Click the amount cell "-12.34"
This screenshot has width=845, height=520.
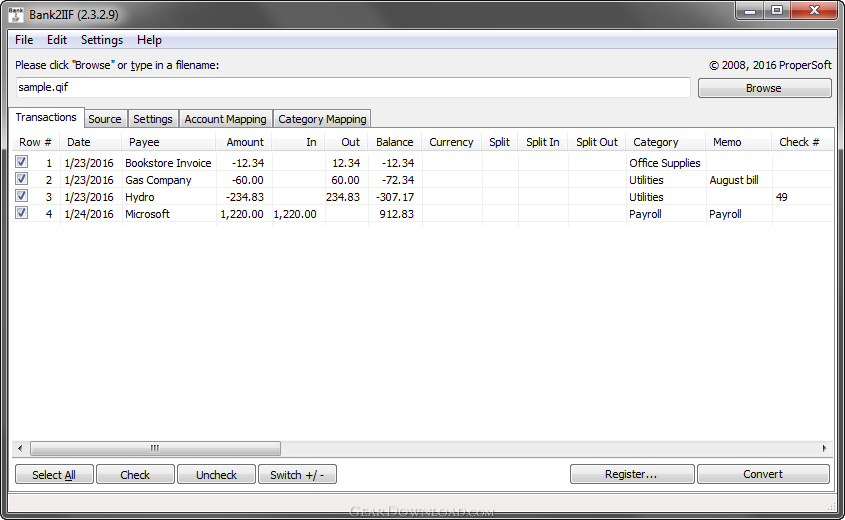pos(248,163)
